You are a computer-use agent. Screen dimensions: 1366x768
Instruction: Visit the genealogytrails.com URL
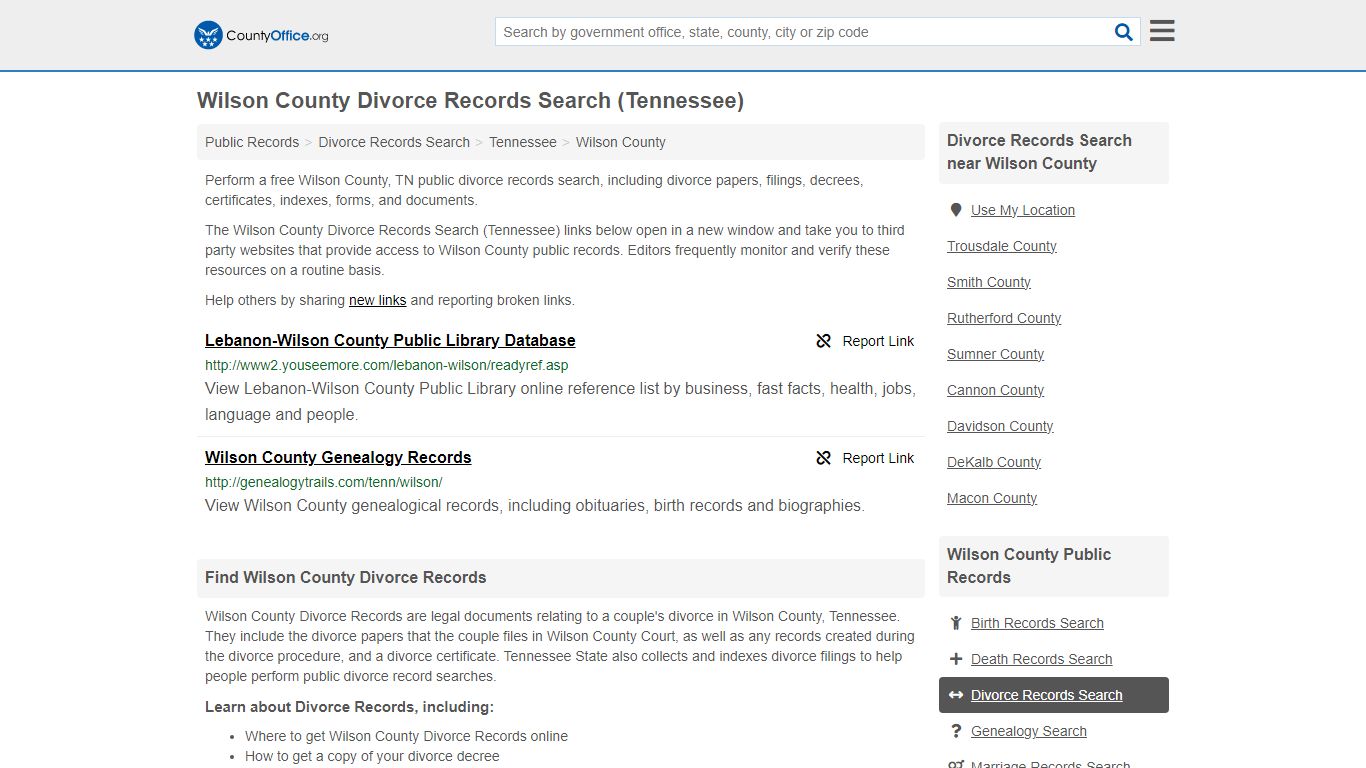pos(324,482)
